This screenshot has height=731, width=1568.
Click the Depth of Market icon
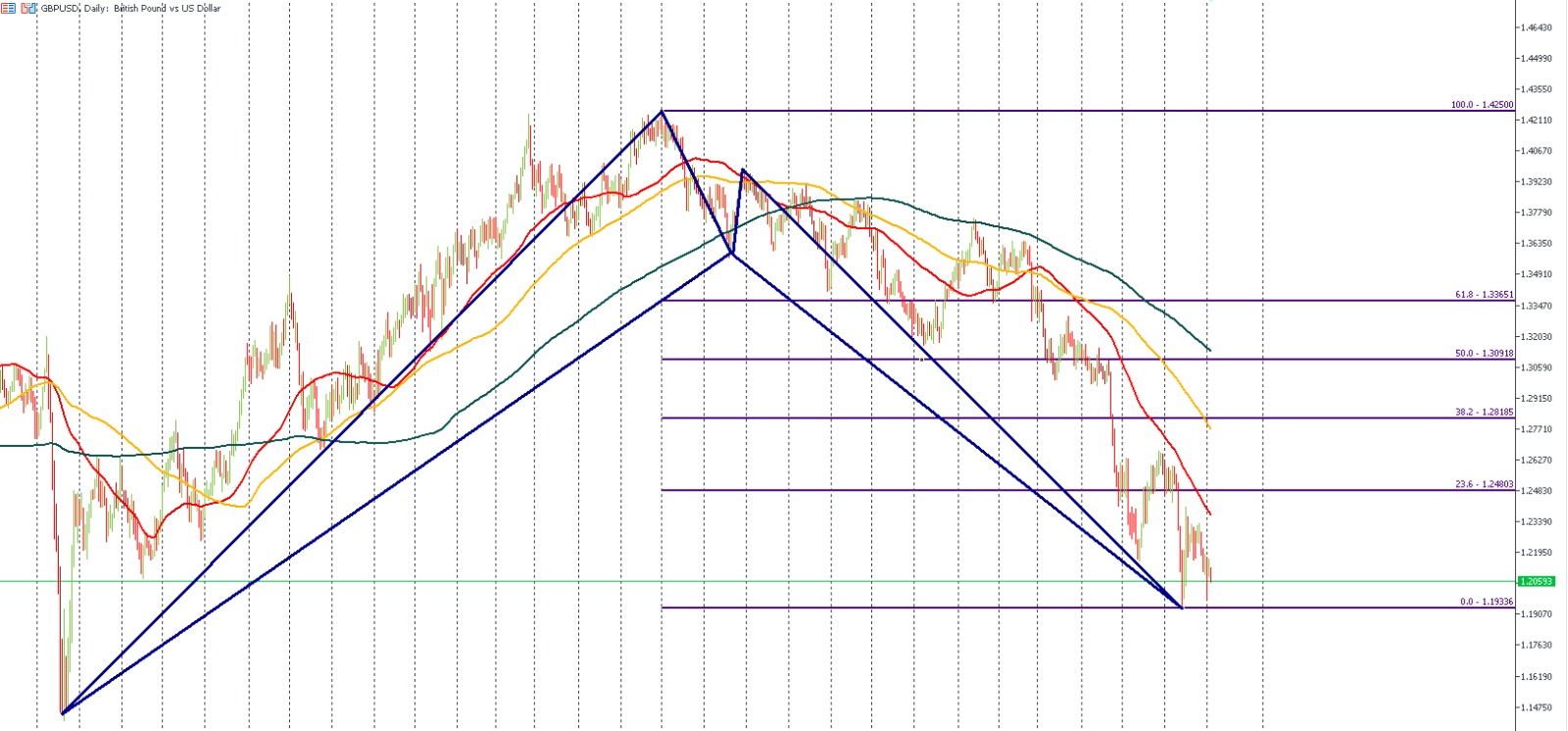(x=8, y=8)
